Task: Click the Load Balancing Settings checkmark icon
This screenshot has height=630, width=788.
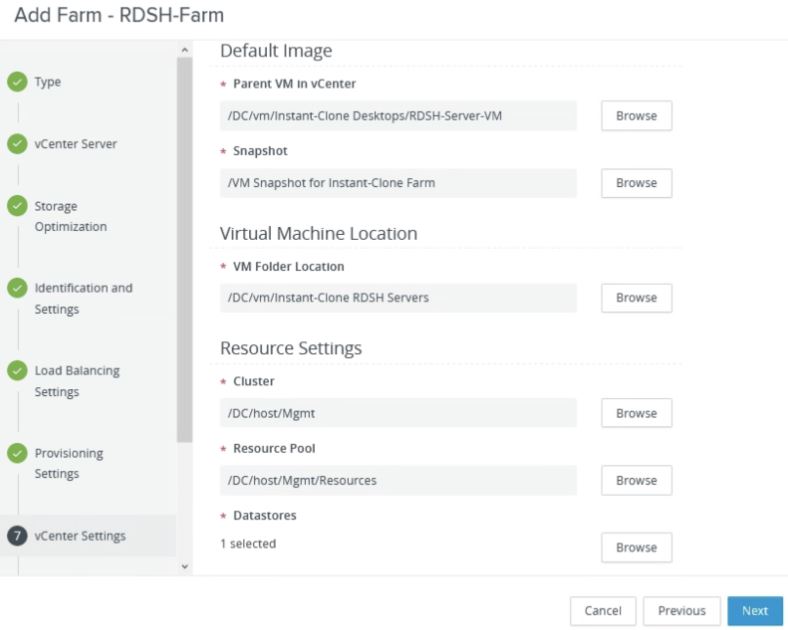Action: click(x=17, y=371)
